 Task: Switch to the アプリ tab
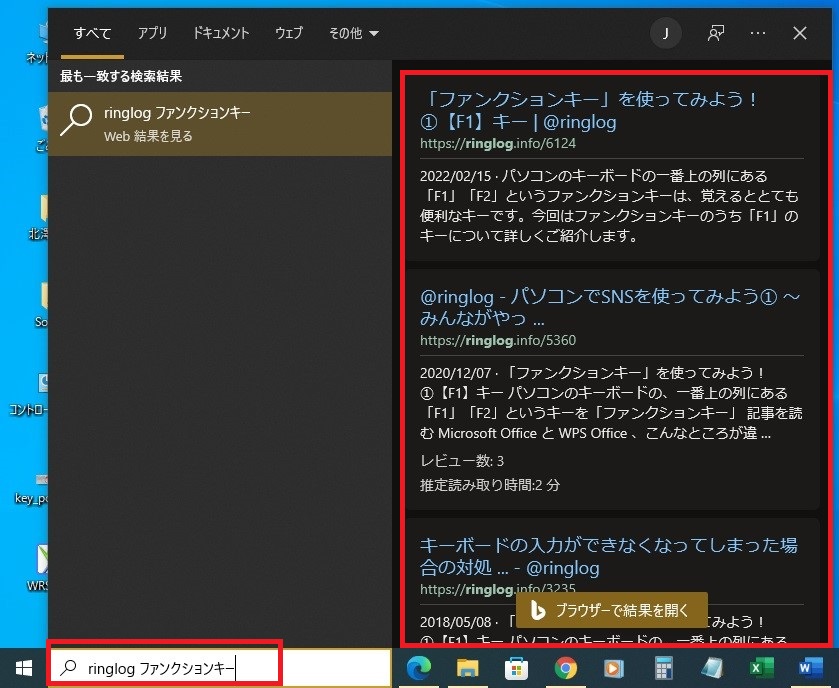(152, 33)
